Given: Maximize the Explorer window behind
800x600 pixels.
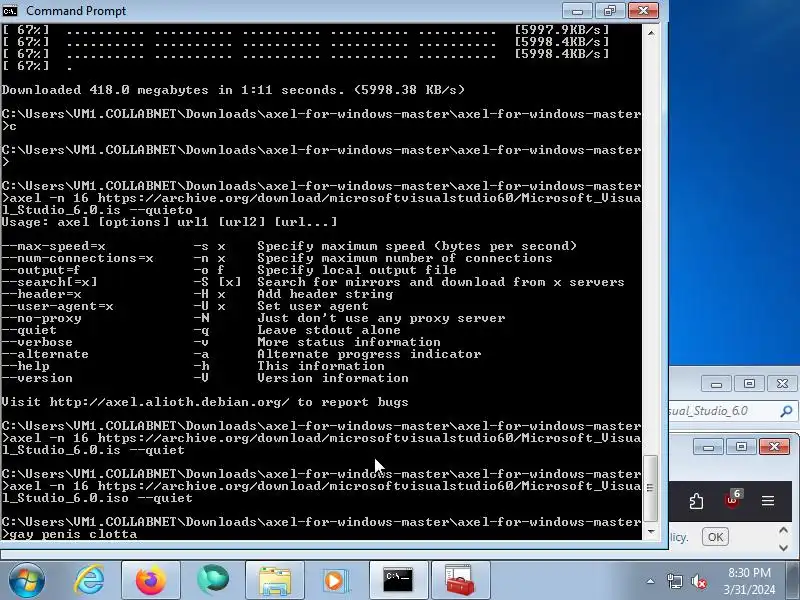Looking at the screenshot, I should point(749,384).
